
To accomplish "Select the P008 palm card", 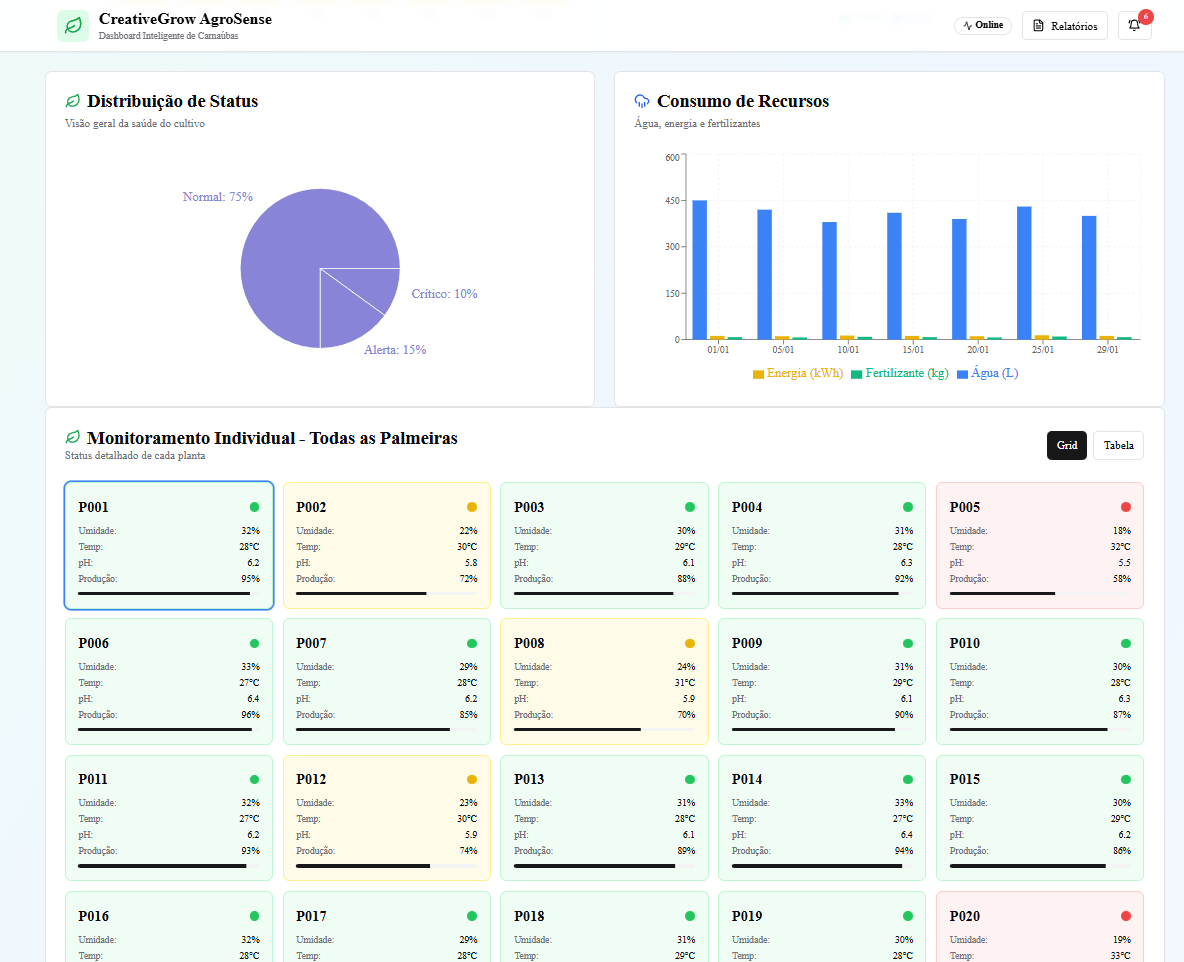I will pyautogui.click(x=604, y=681).
